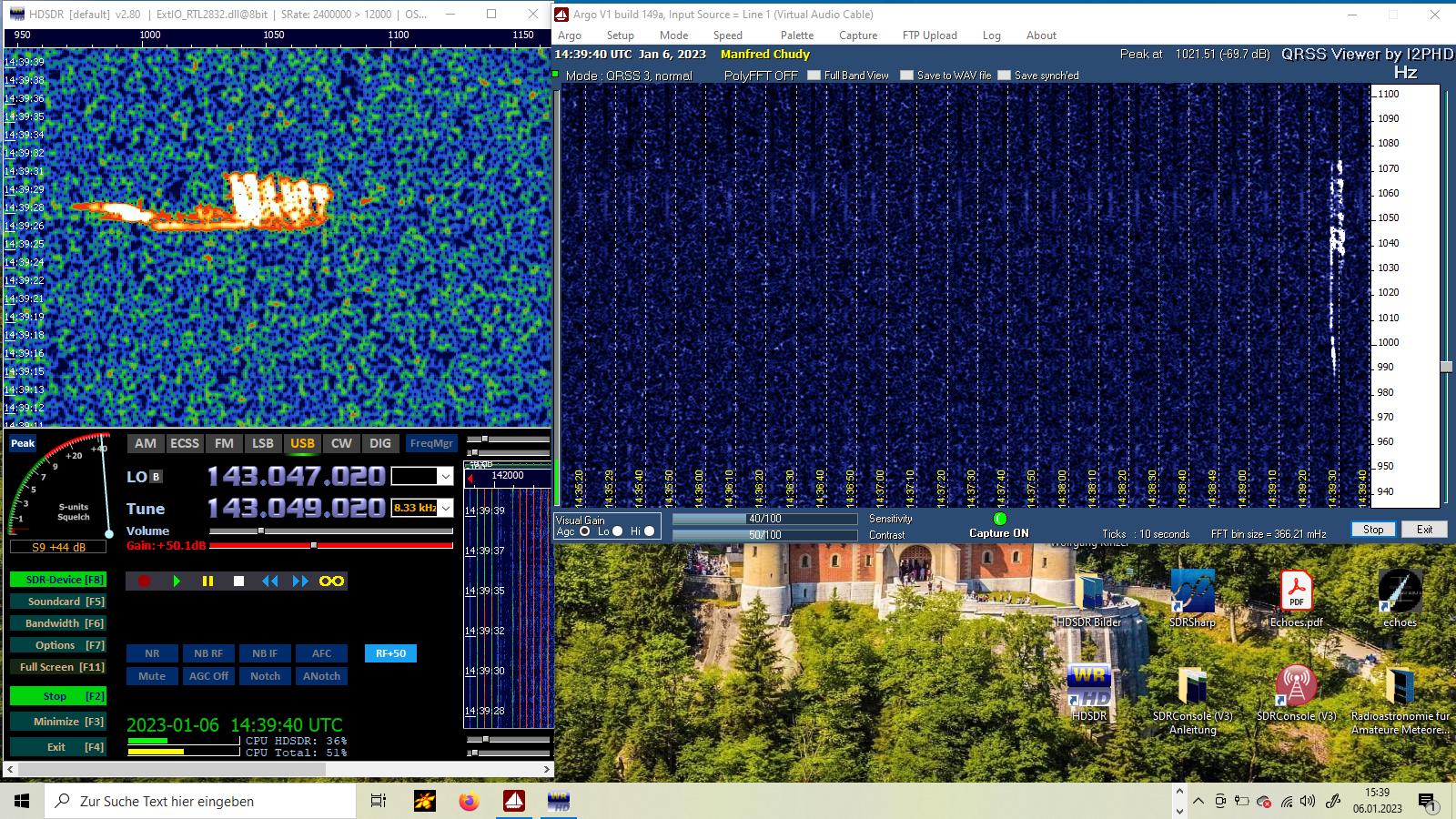Toggle the RF+50 gain button
Image resolution: width=1456 pixels, height=819 pixels.
click(x=390, y=653)
